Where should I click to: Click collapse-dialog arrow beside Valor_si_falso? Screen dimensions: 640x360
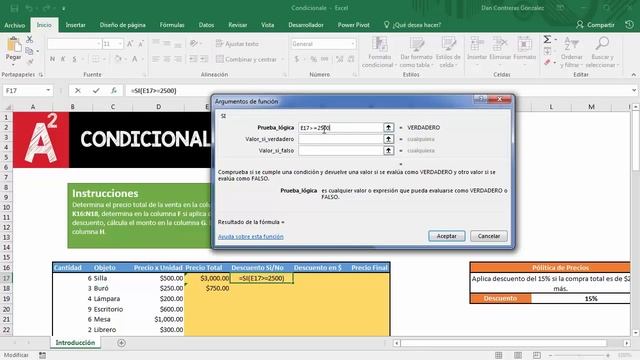pyautogui.click(x=389, y=151)
